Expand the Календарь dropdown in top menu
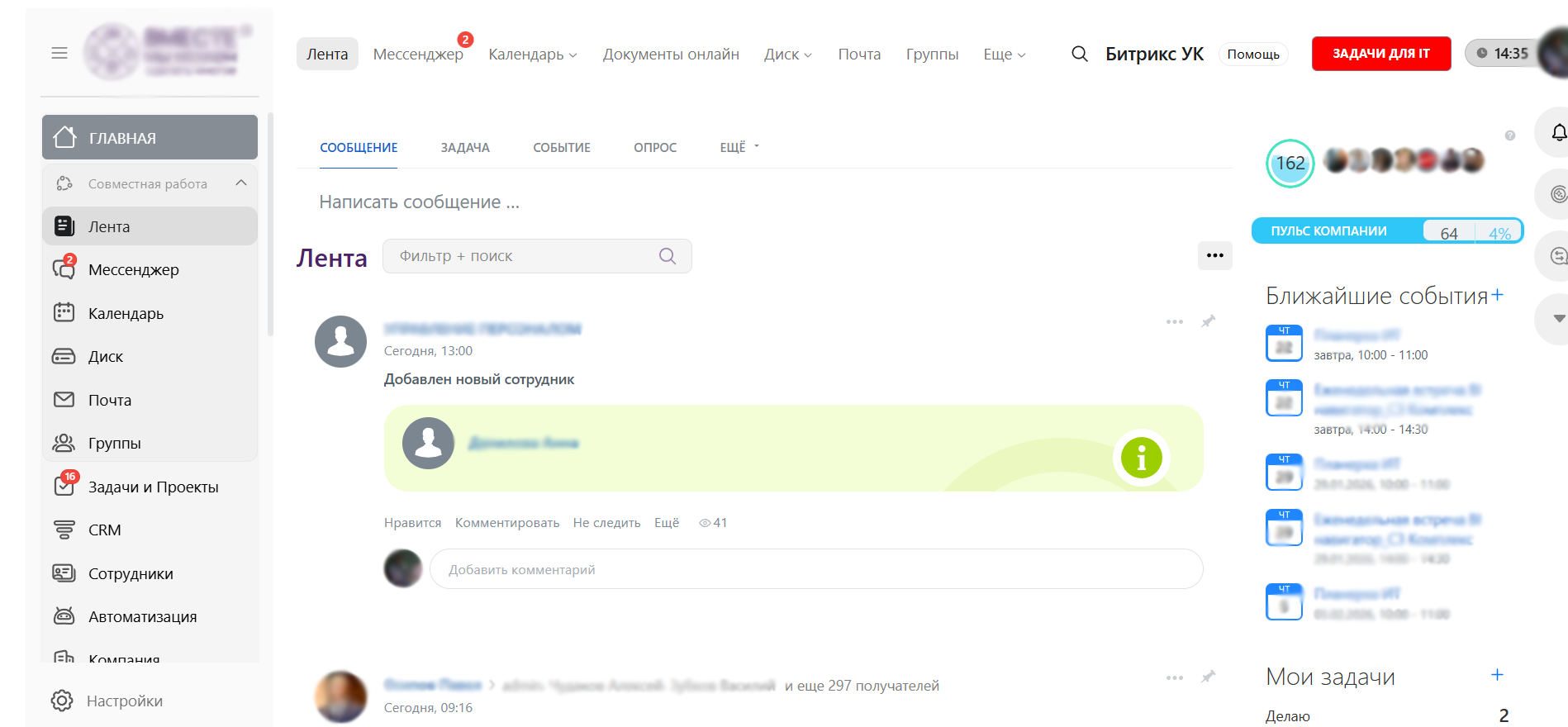Screen dimensions: 1568x727 [533, 55]
